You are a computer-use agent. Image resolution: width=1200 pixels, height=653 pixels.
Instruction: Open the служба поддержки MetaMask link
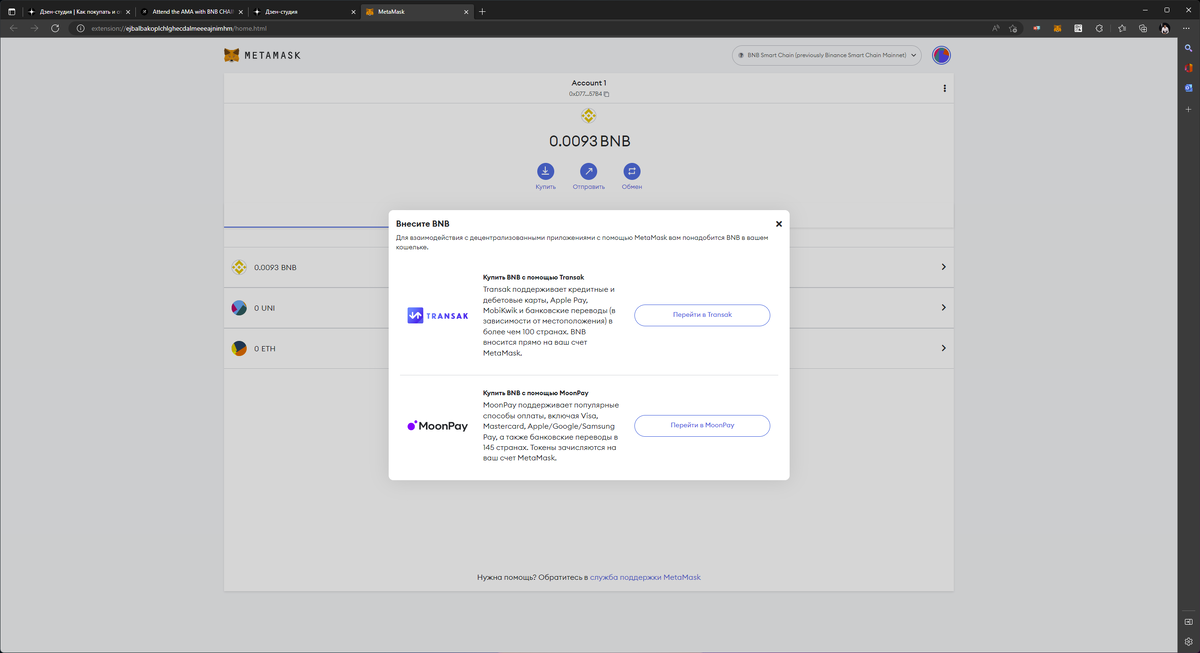click(645, 577)
